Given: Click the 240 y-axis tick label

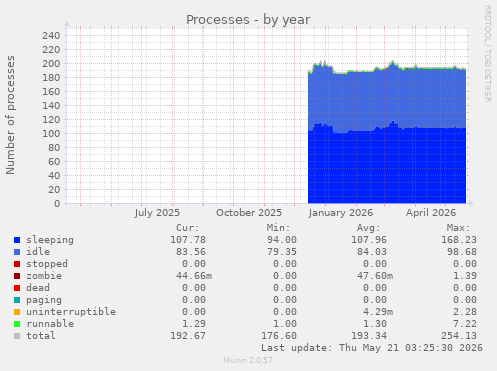Looking at the screenshot, I should 51,36.
